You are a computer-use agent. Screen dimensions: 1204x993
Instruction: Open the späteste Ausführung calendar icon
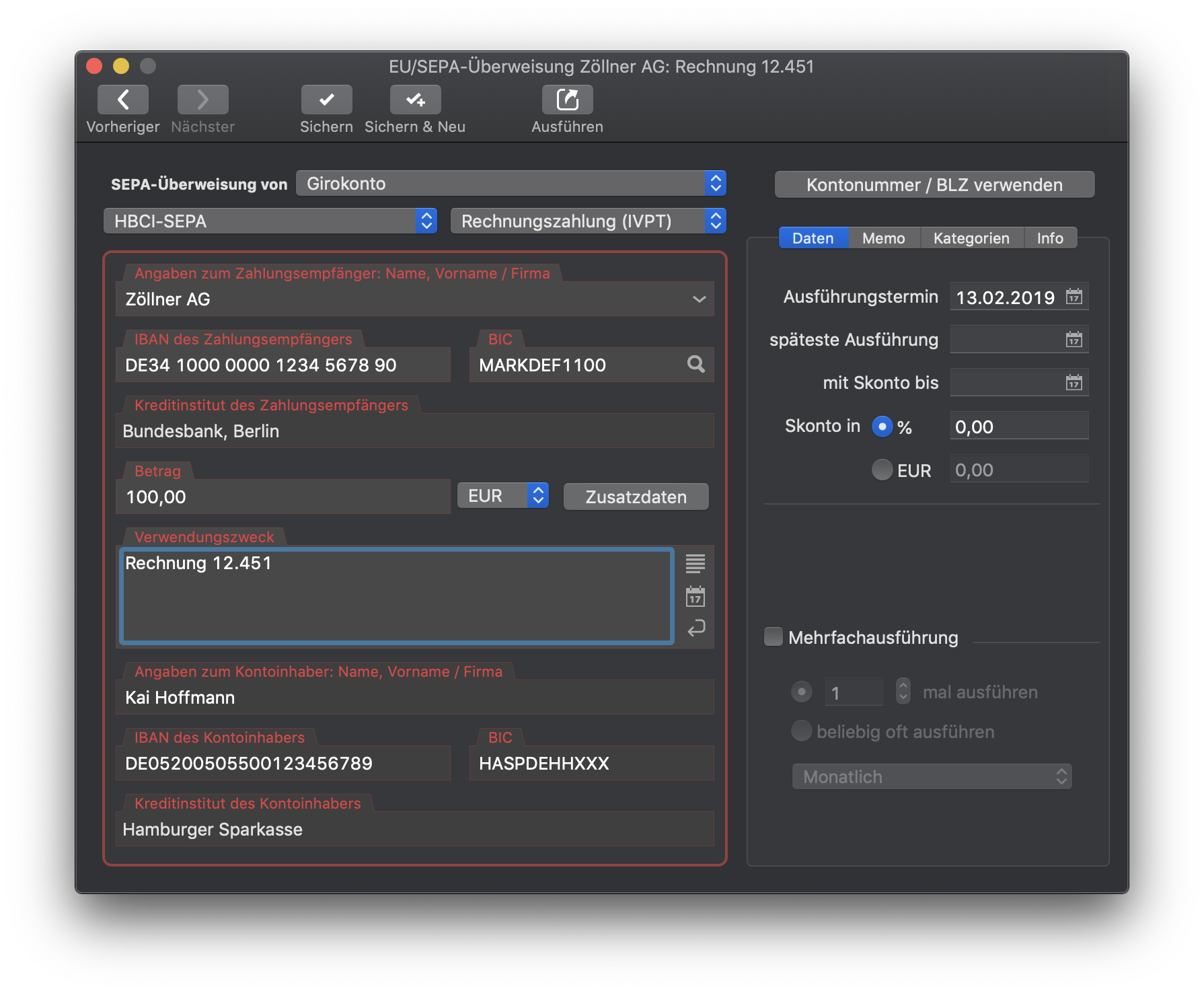[1074, 340]
